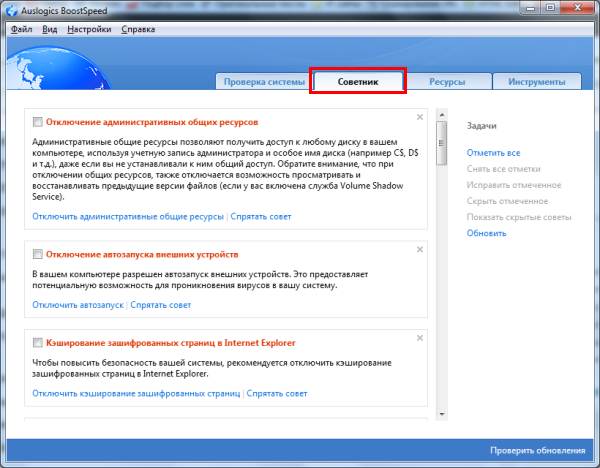Screen dimensions: 600x468
Task: Click Отключить административные общие ресурсы link
Action: (x=128, y=217)
